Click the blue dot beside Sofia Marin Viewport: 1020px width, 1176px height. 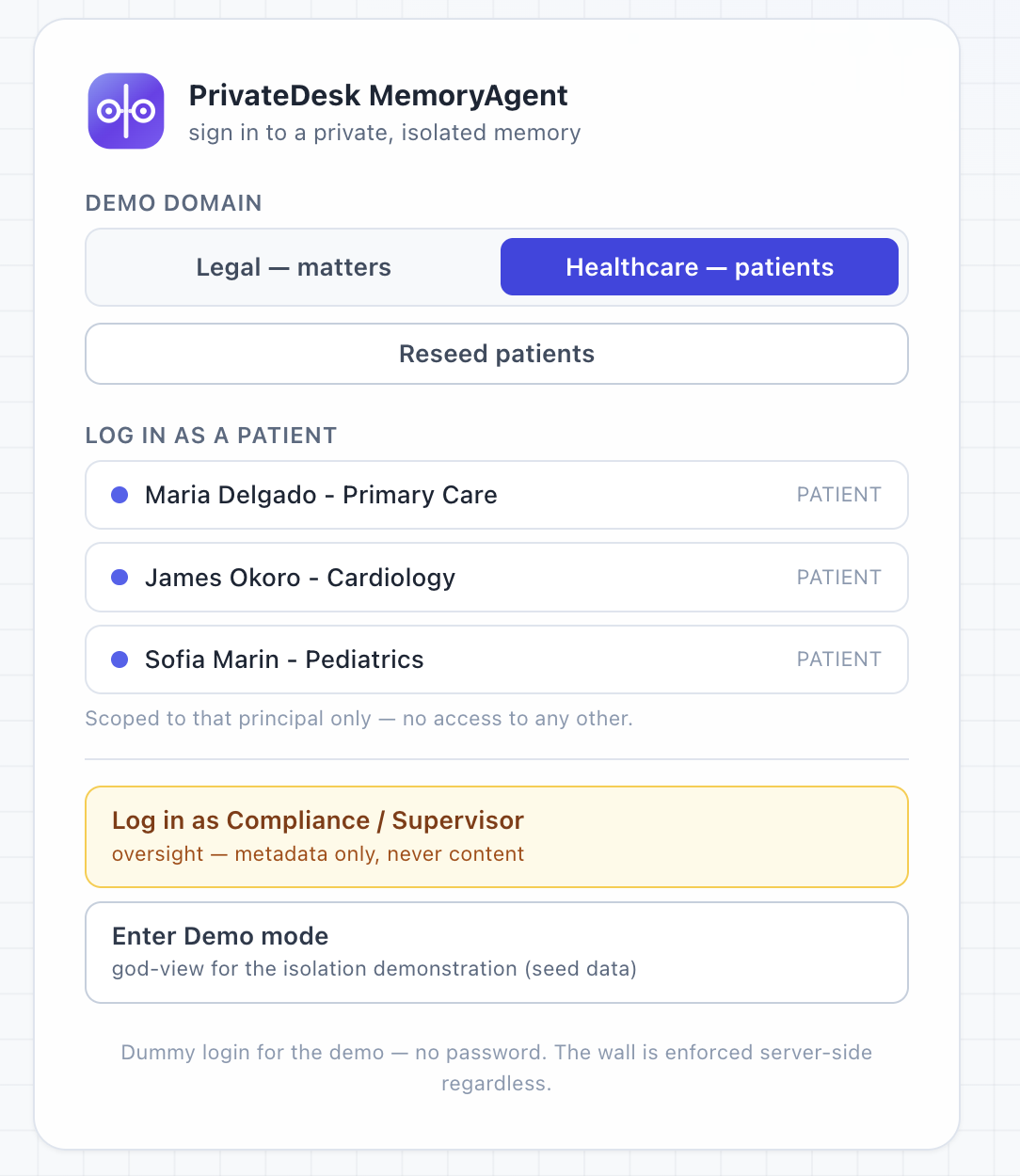pos(120,660)
